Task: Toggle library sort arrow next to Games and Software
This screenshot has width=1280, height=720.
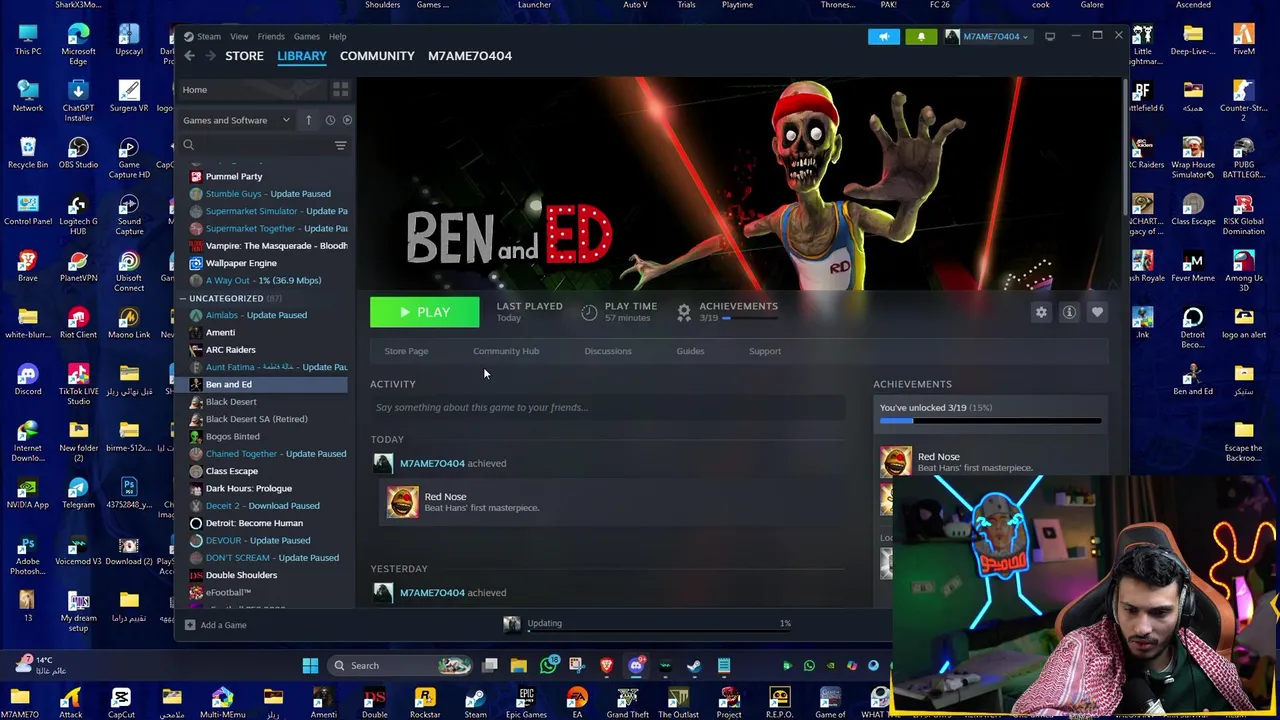Action: 308,120
